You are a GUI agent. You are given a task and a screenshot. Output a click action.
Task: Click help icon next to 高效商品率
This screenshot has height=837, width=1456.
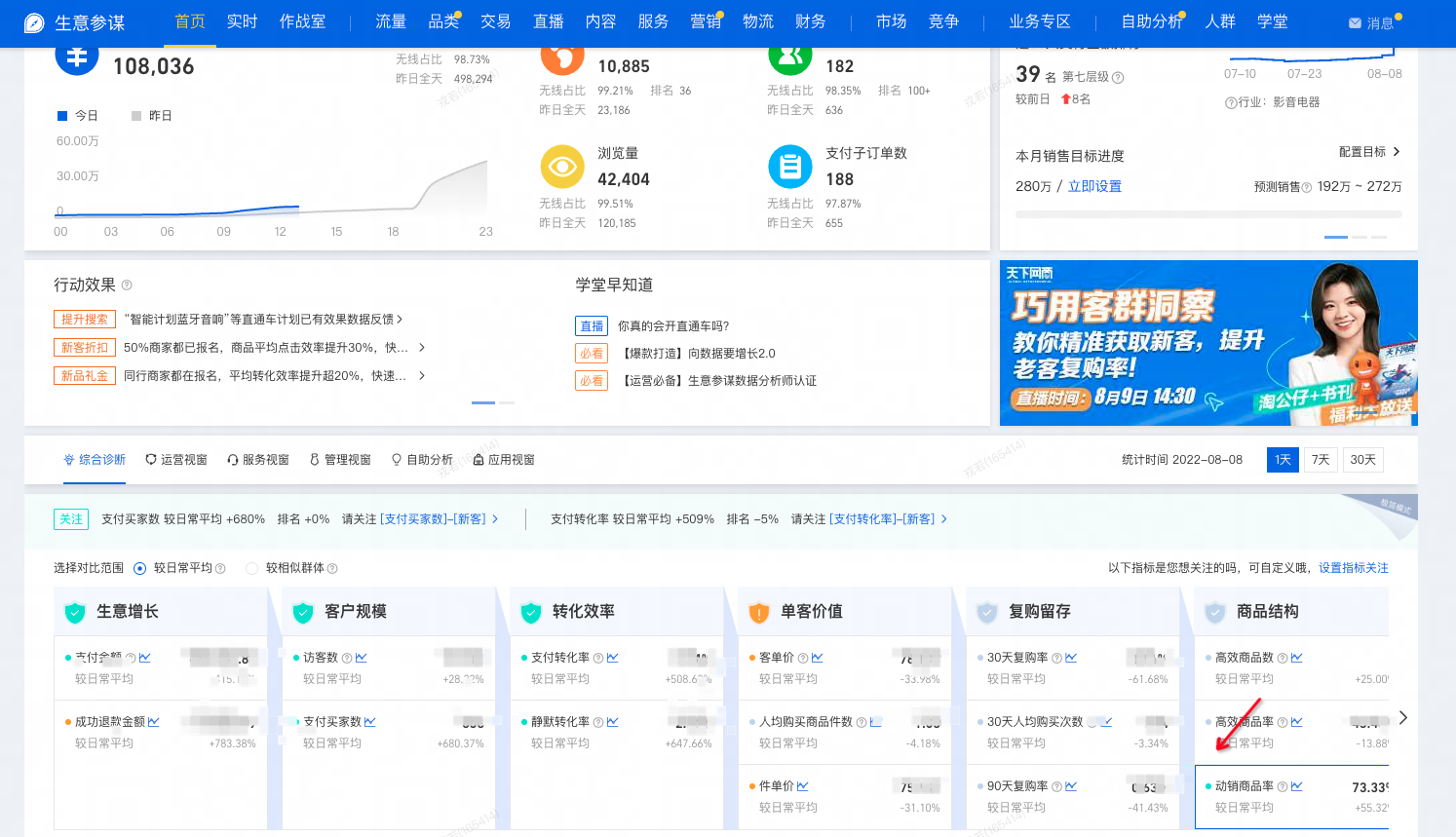pos(1283,722)
